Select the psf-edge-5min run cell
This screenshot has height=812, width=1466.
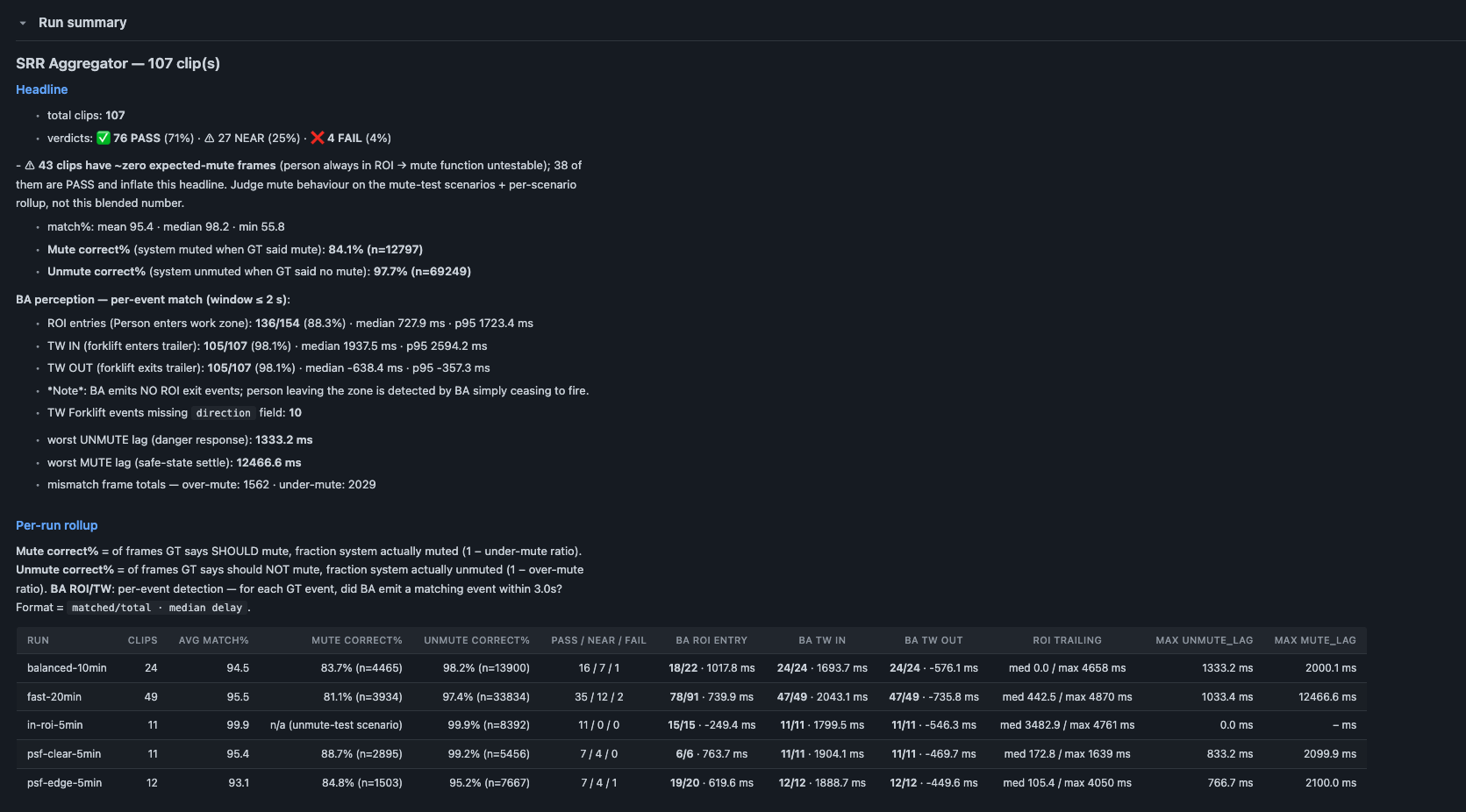tap(64, 783)
